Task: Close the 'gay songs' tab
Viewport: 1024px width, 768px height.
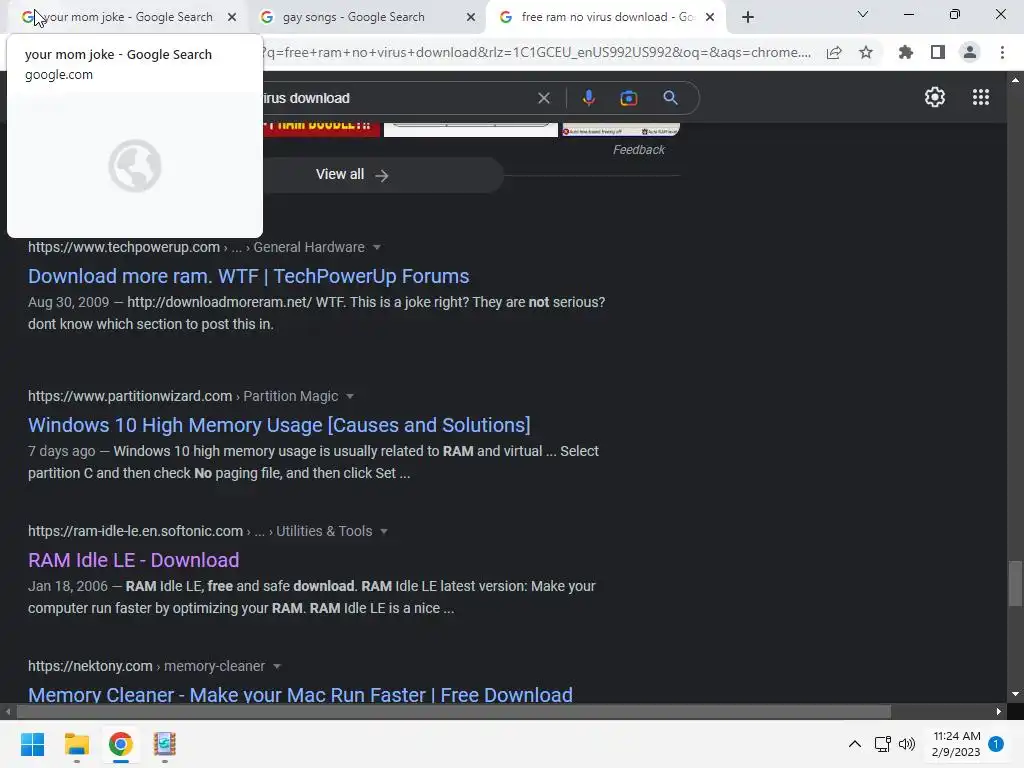Action: 471,17
